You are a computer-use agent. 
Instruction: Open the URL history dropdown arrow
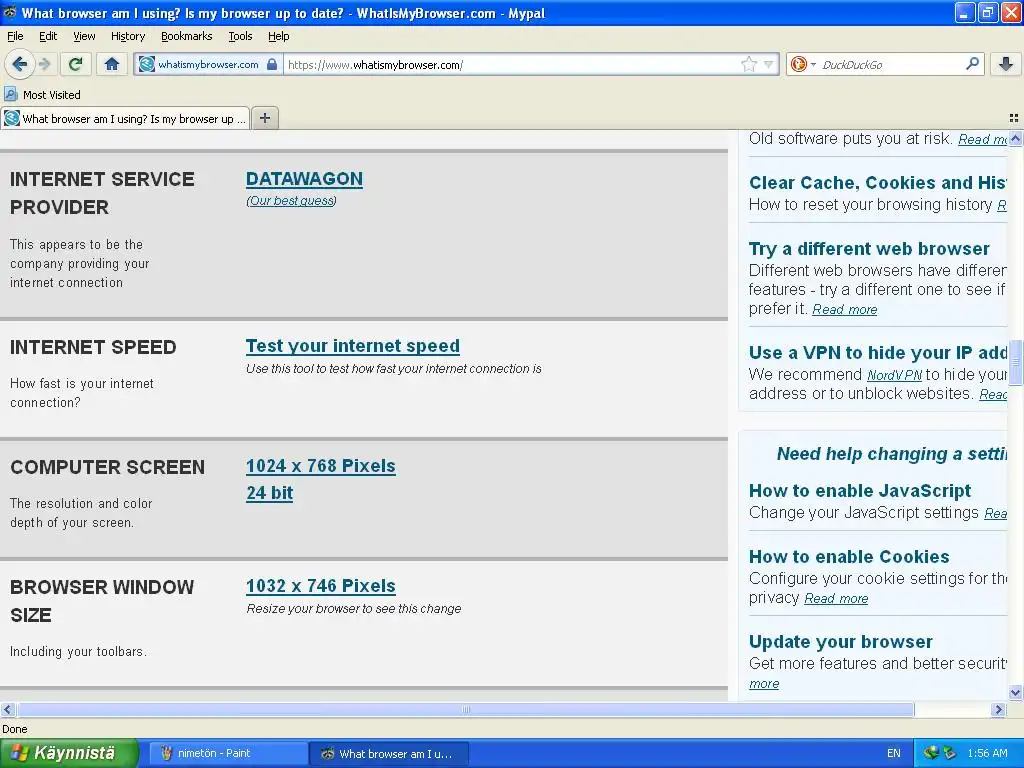coord(769,64)
